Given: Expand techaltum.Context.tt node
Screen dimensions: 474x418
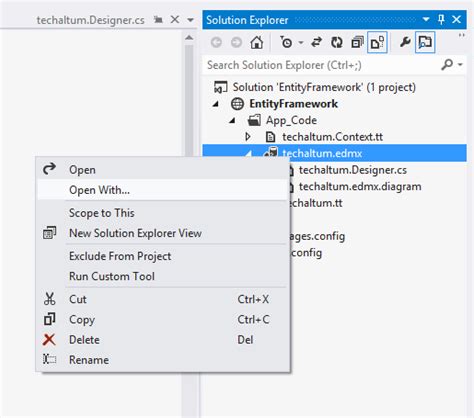Looking at the screenshot, I should (248, 137).
